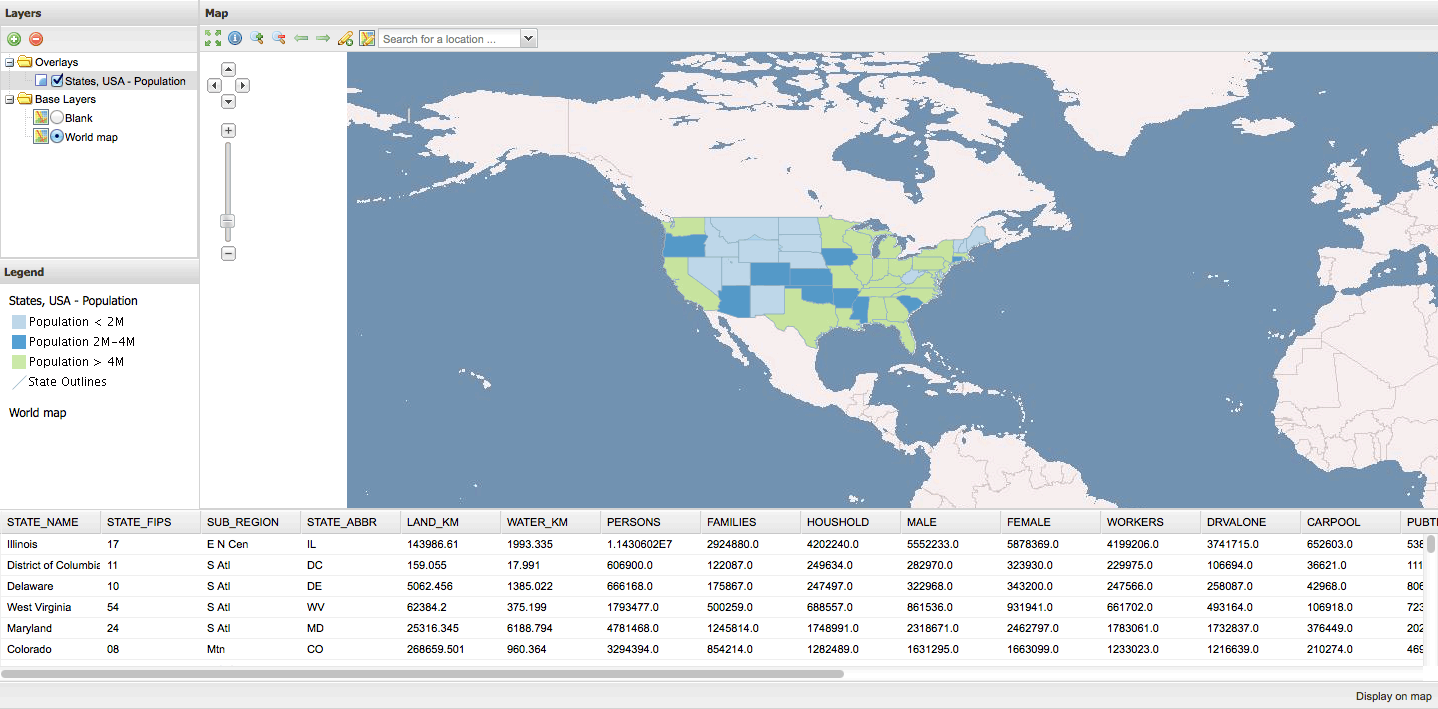Go to next map extent arrow
Image resolution: width=1438 pixels, height=709 pixels.
(323, 38)
